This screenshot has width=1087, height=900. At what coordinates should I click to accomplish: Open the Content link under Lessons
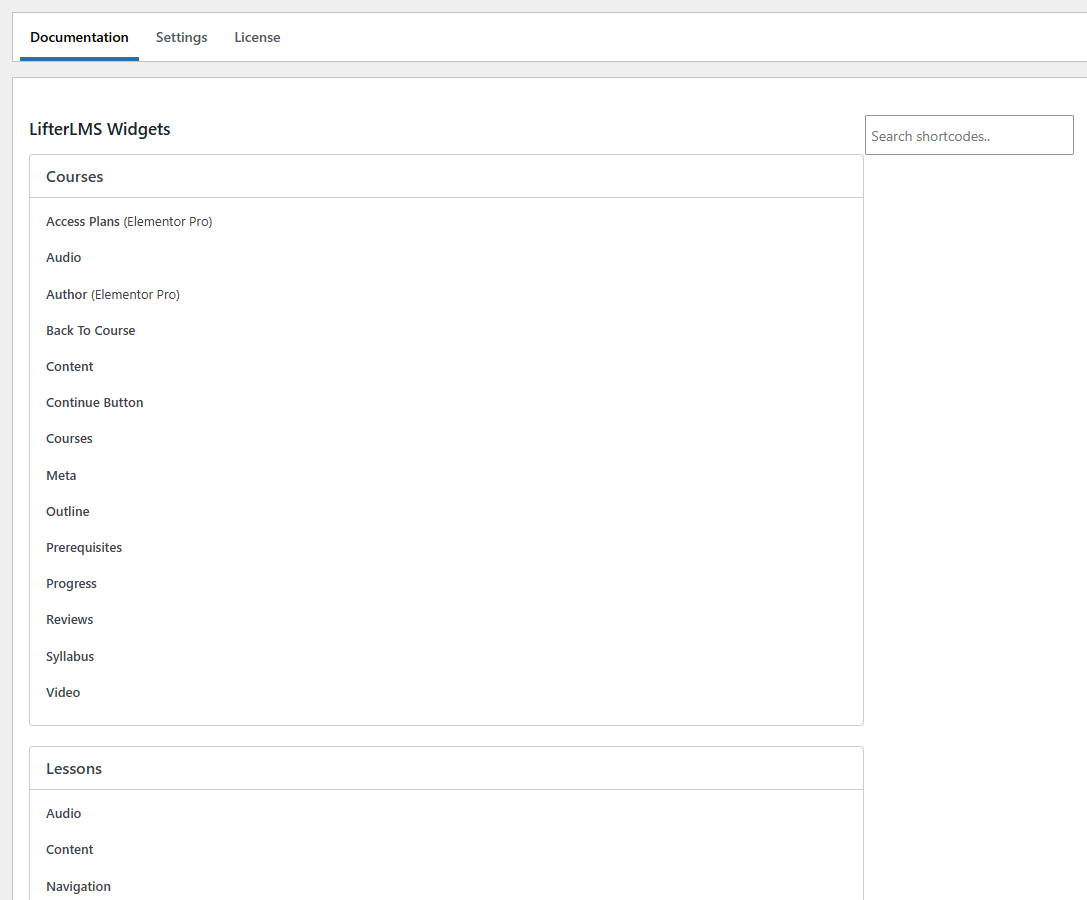coord(69,850)
